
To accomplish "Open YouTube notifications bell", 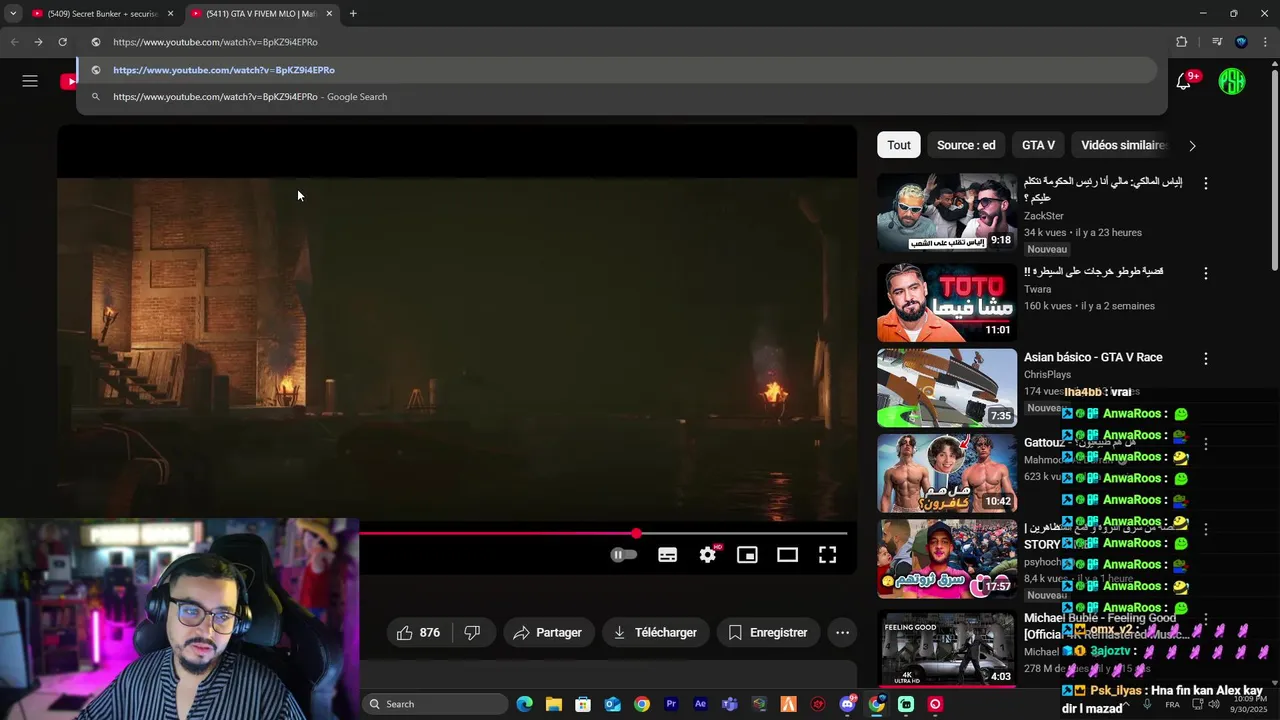I will pyautogui.click(x=1184, y=82).
